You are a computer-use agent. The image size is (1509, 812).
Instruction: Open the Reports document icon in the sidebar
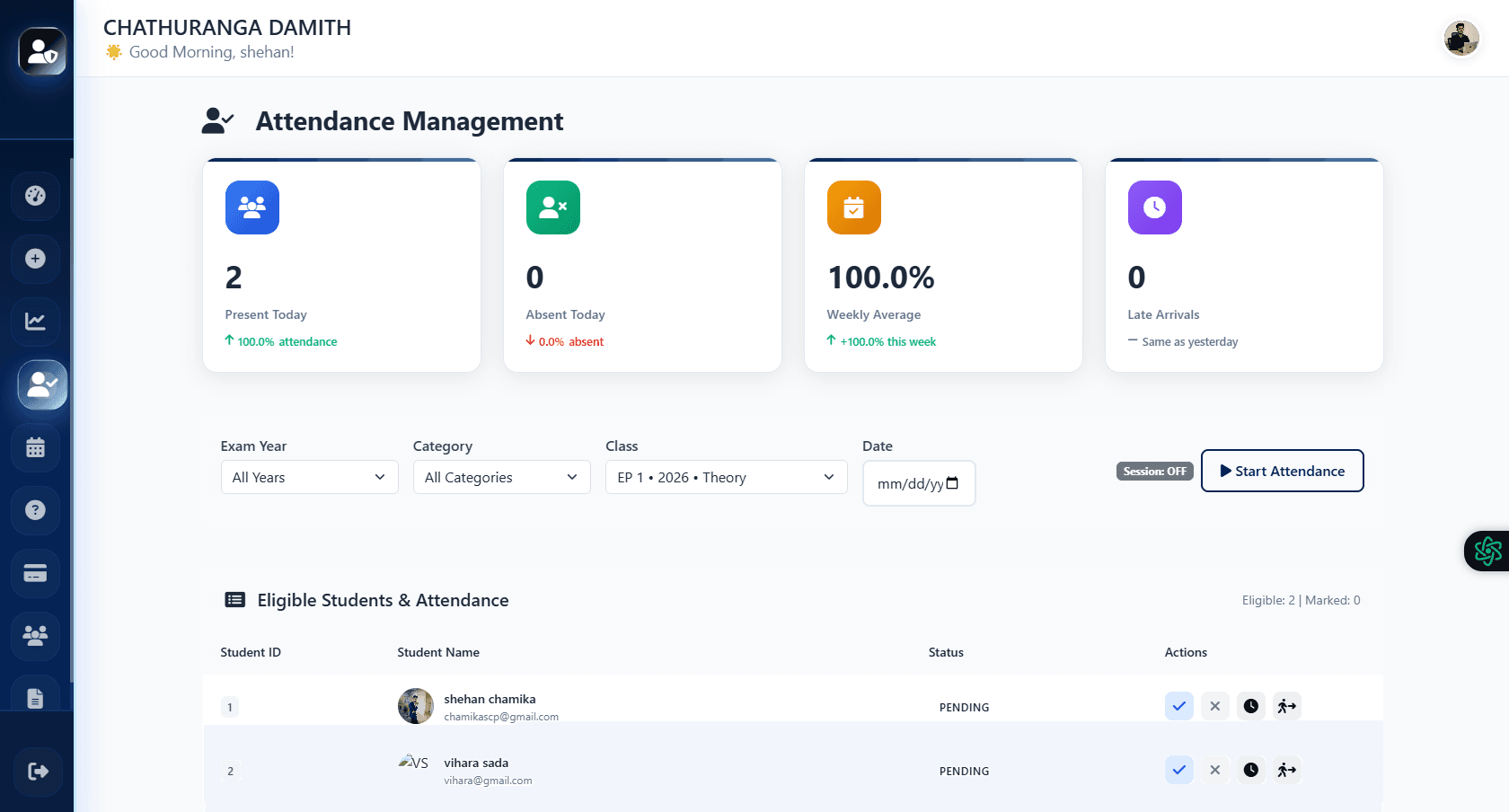pyautogui.click(x=35, y=696)
